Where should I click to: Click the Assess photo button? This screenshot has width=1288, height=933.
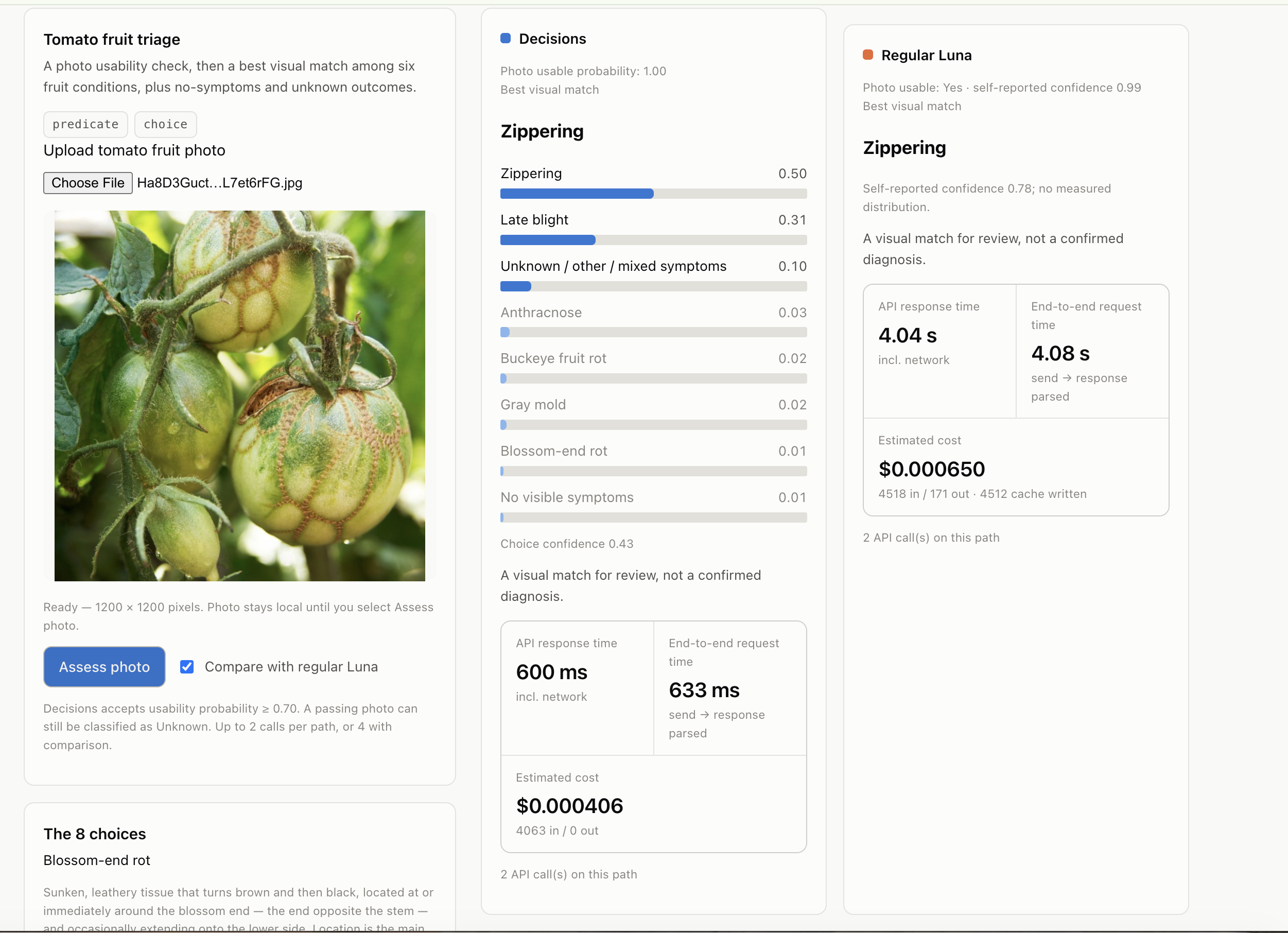[105, 667]
